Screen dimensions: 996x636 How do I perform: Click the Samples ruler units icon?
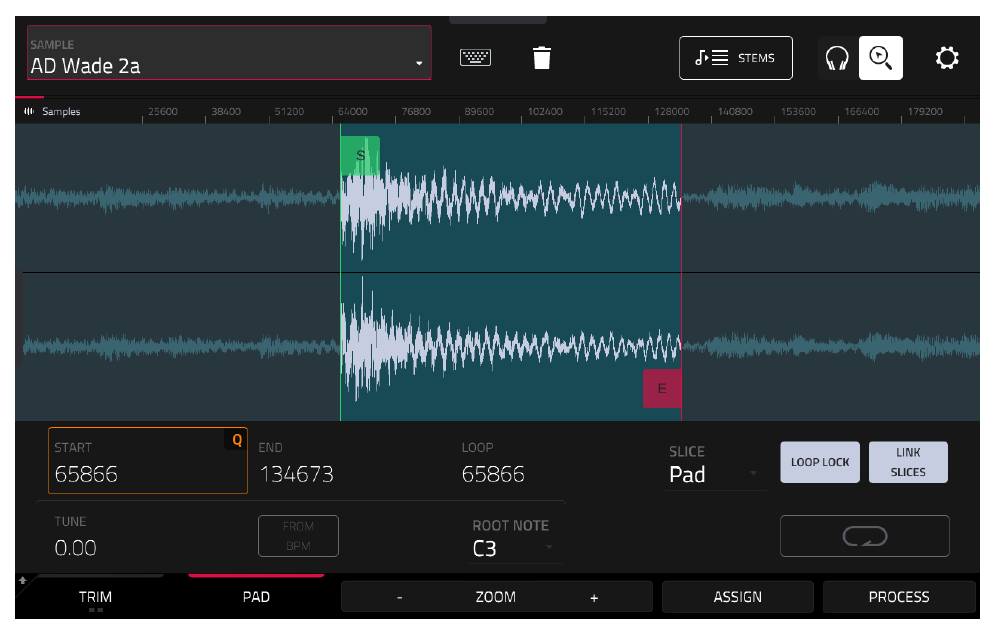point(29,111)
